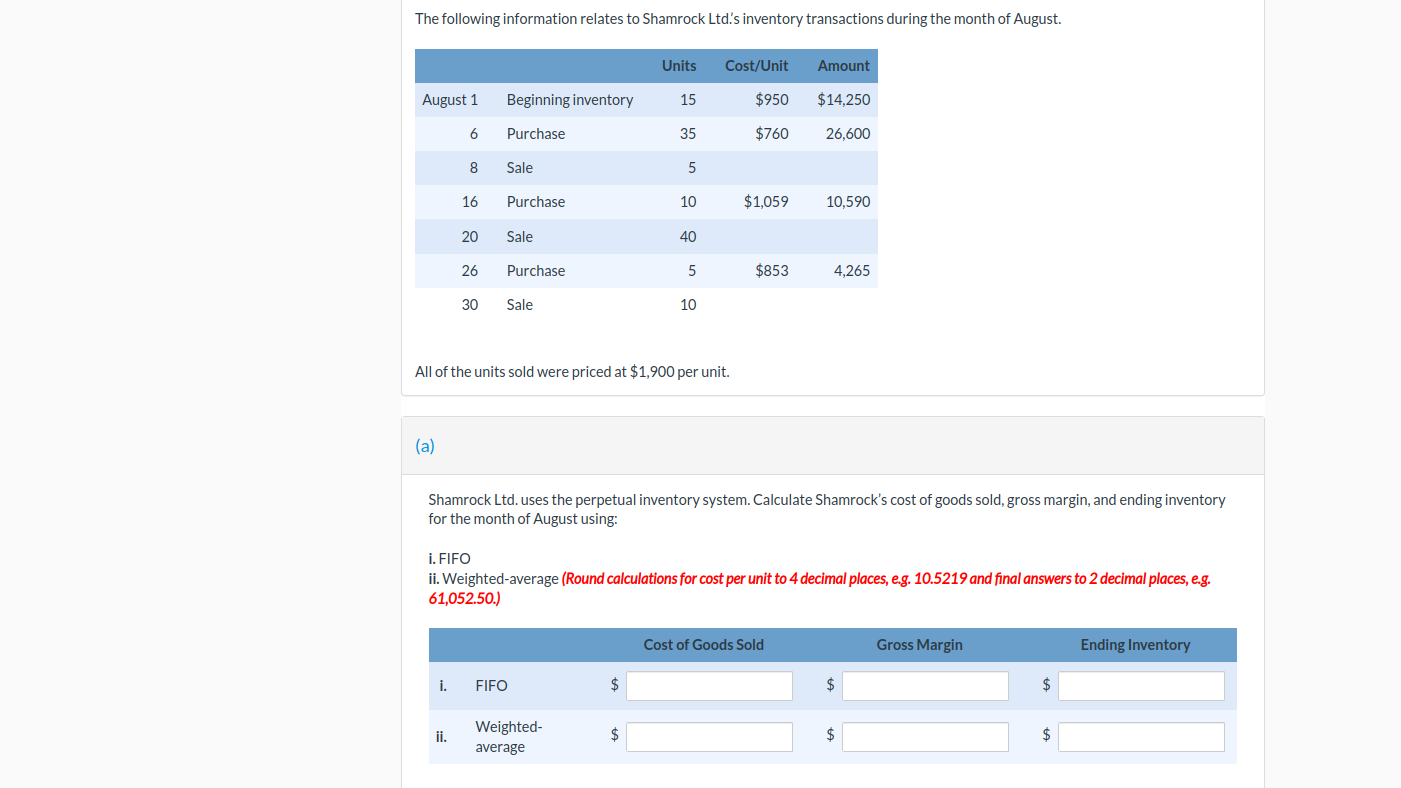Click the Sale label in the August 8 row

click(x=520, y=168)
